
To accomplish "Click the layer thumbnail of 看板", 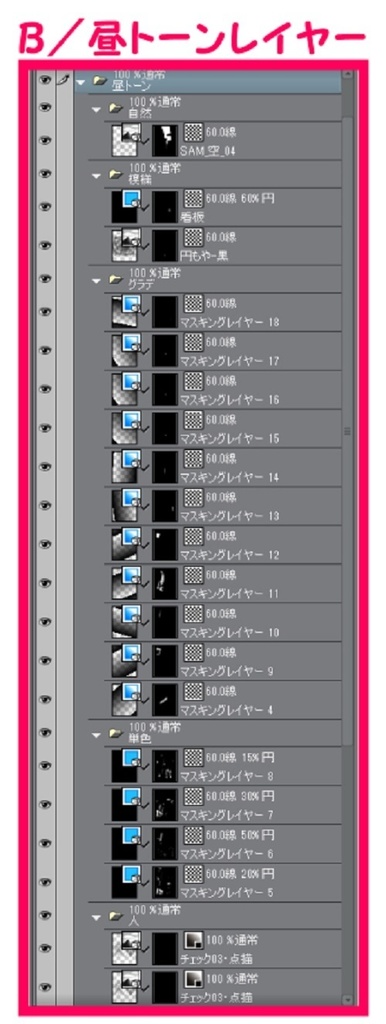I will click(x=126, y=206).
